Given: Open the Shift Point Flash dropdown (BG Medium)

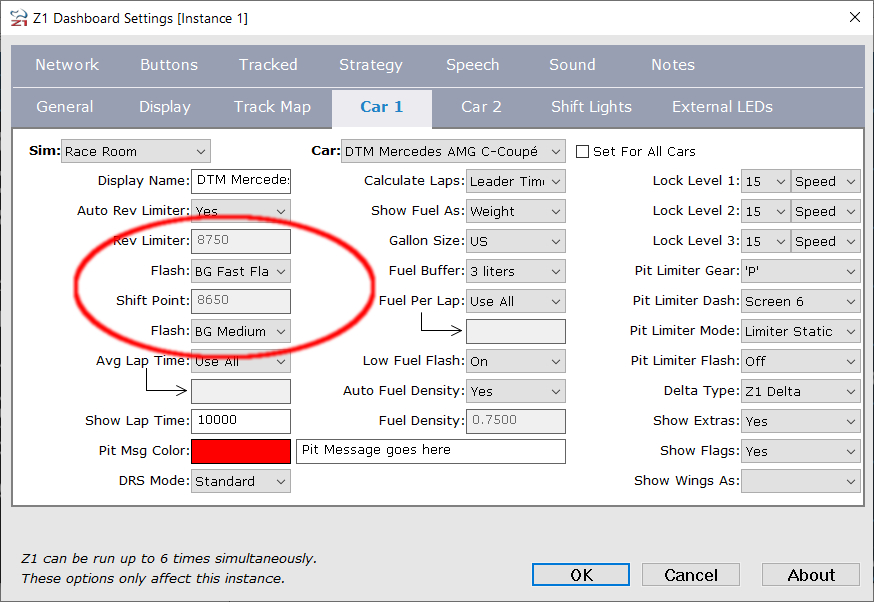Looking at the screenshot, I should pyautogui.click(x=241, y=332).
